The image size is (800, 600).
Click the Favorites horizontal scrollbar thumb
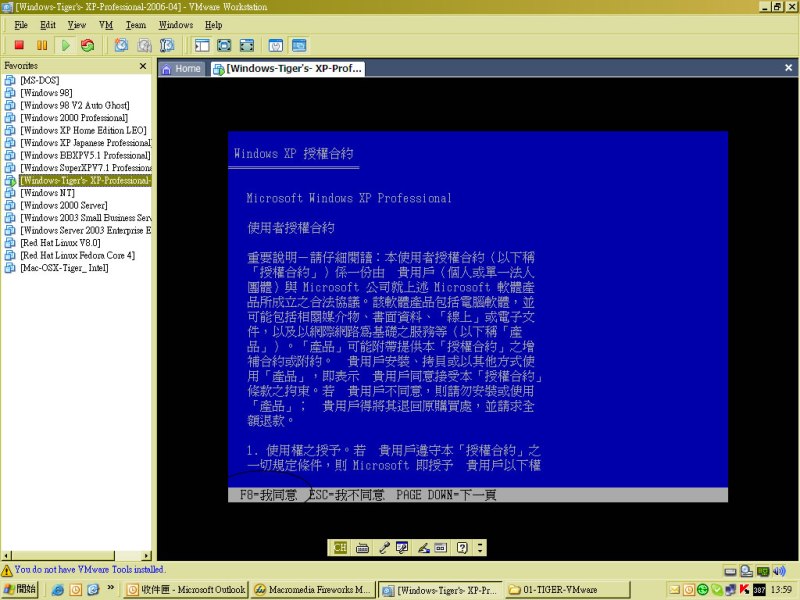(x=63, y=556)
